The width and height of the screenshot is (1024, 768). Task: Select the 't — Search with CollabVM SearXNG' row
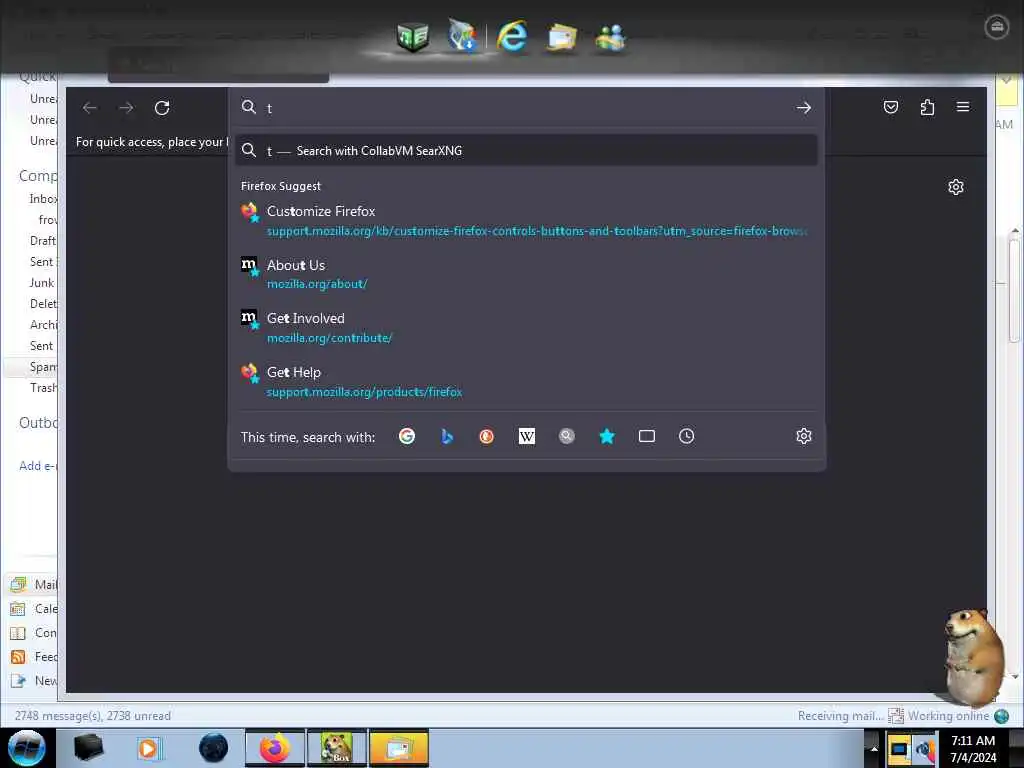tap(526, 151)
